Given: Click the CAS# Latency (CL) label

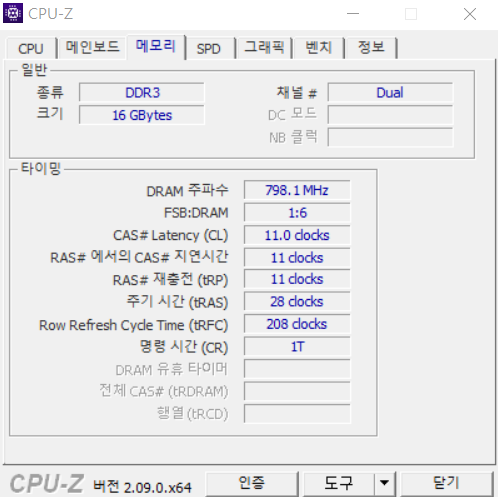Looking at the screenshot, I should pos(171,235).
